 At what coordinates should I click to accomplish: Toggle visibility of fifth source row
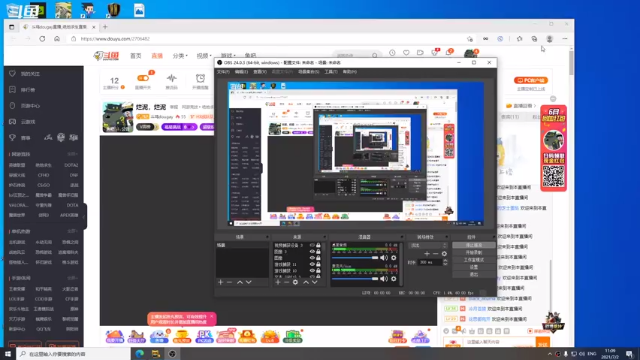(x=312, y=270)
